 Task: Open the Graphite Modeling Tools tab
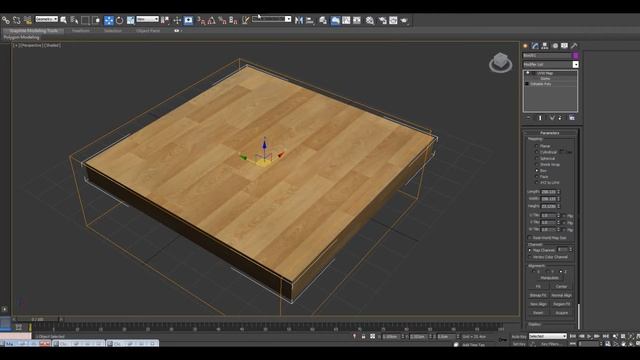(33, 31)
